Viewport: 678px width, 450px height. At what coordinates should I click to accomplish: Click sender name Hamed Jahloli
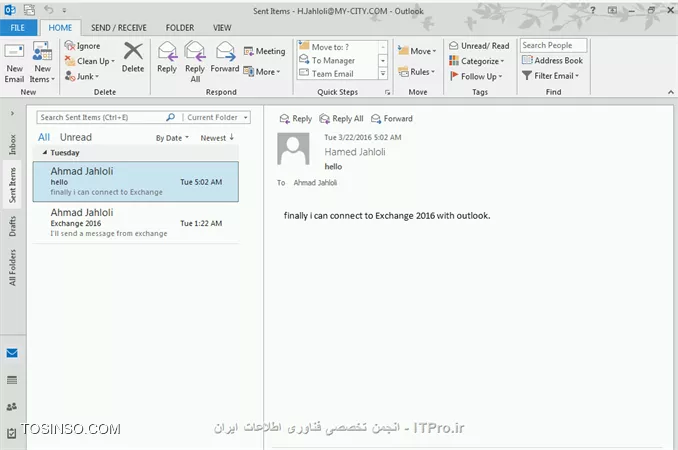(355, 152)
